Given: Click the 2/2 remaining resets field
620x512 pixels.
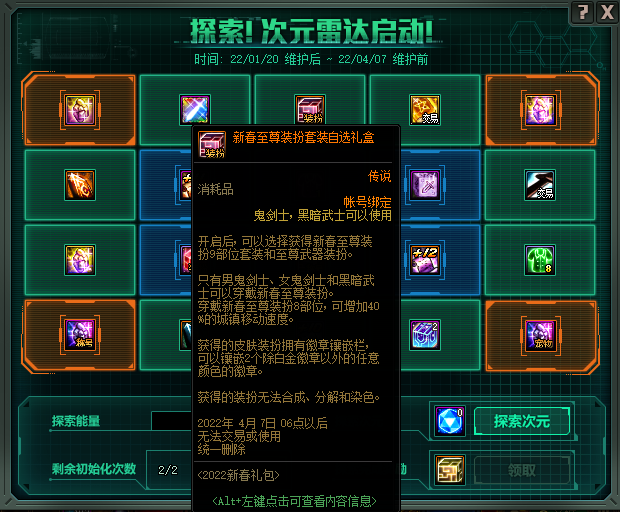Looking at the screenshot, I should point(168,470).
